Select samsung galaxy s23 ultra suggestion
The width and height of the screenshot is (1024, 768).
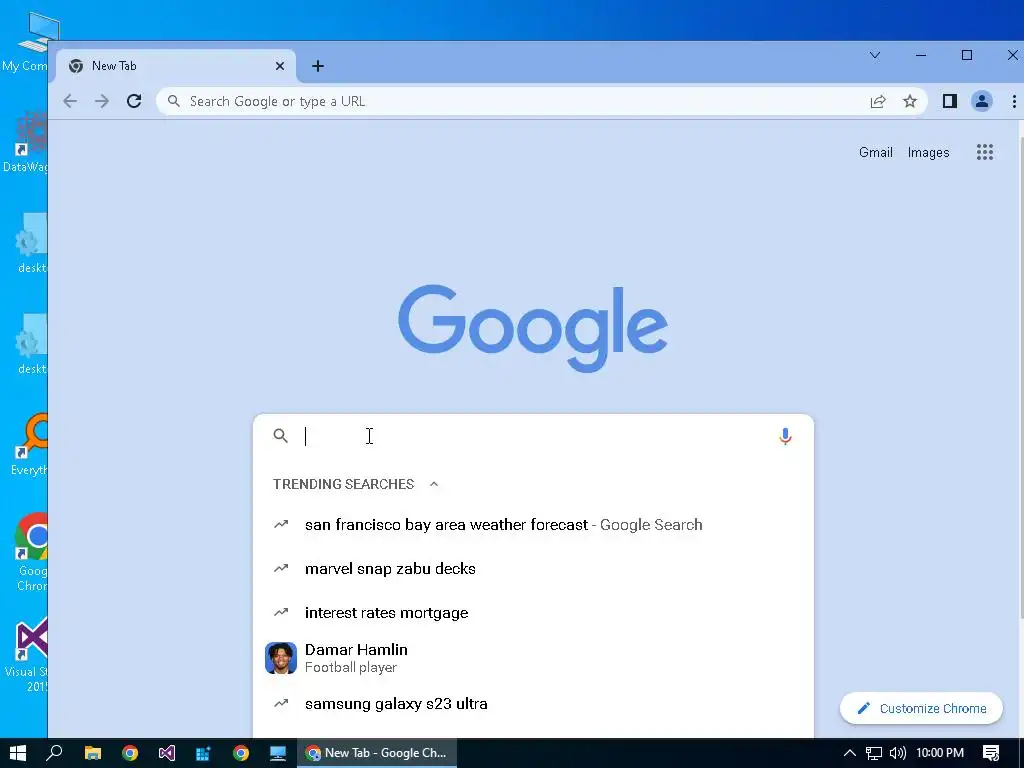[x=534, y=703]
